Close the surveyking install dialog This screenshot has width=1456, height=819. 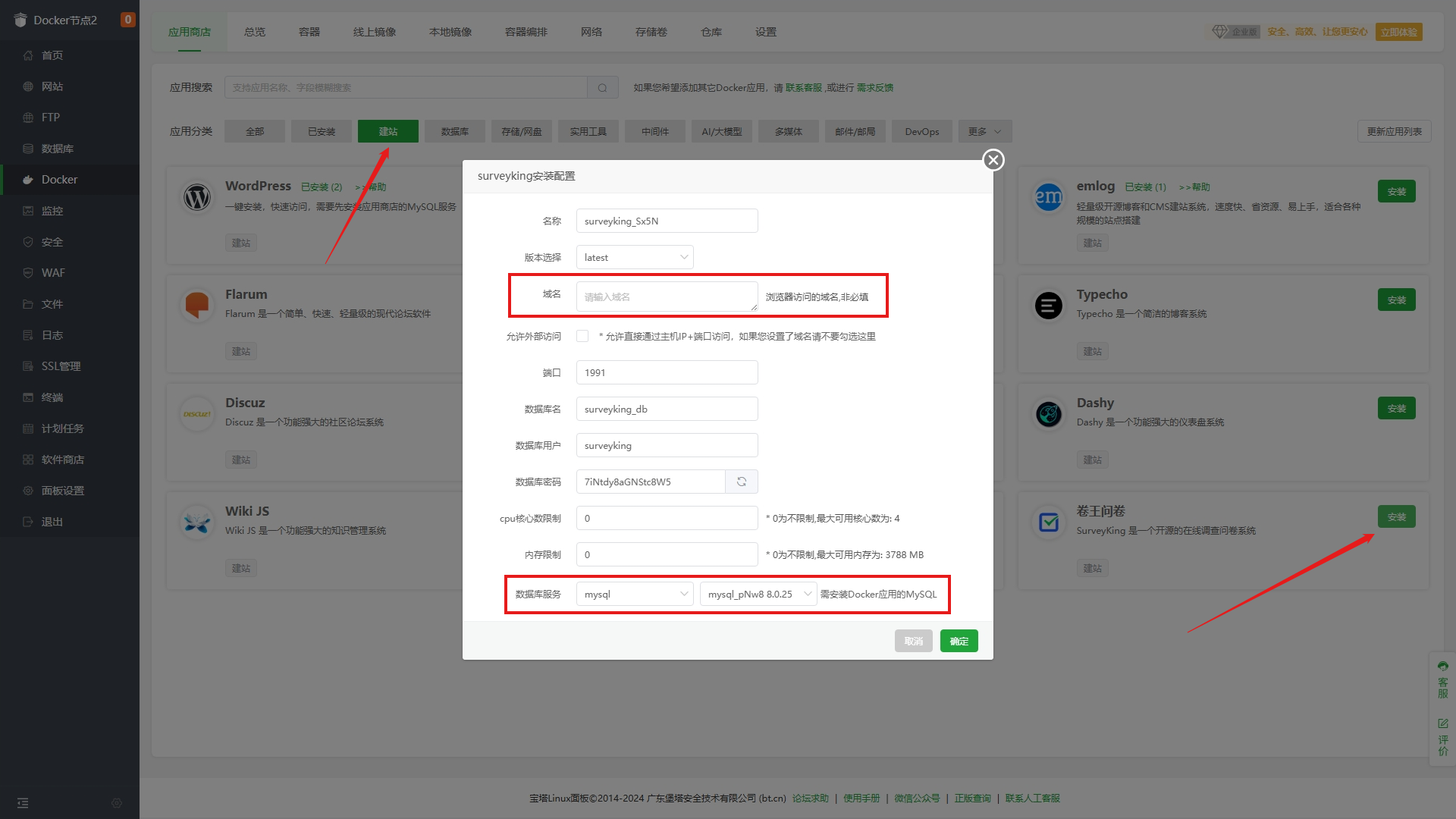click(x=993, y=160)
